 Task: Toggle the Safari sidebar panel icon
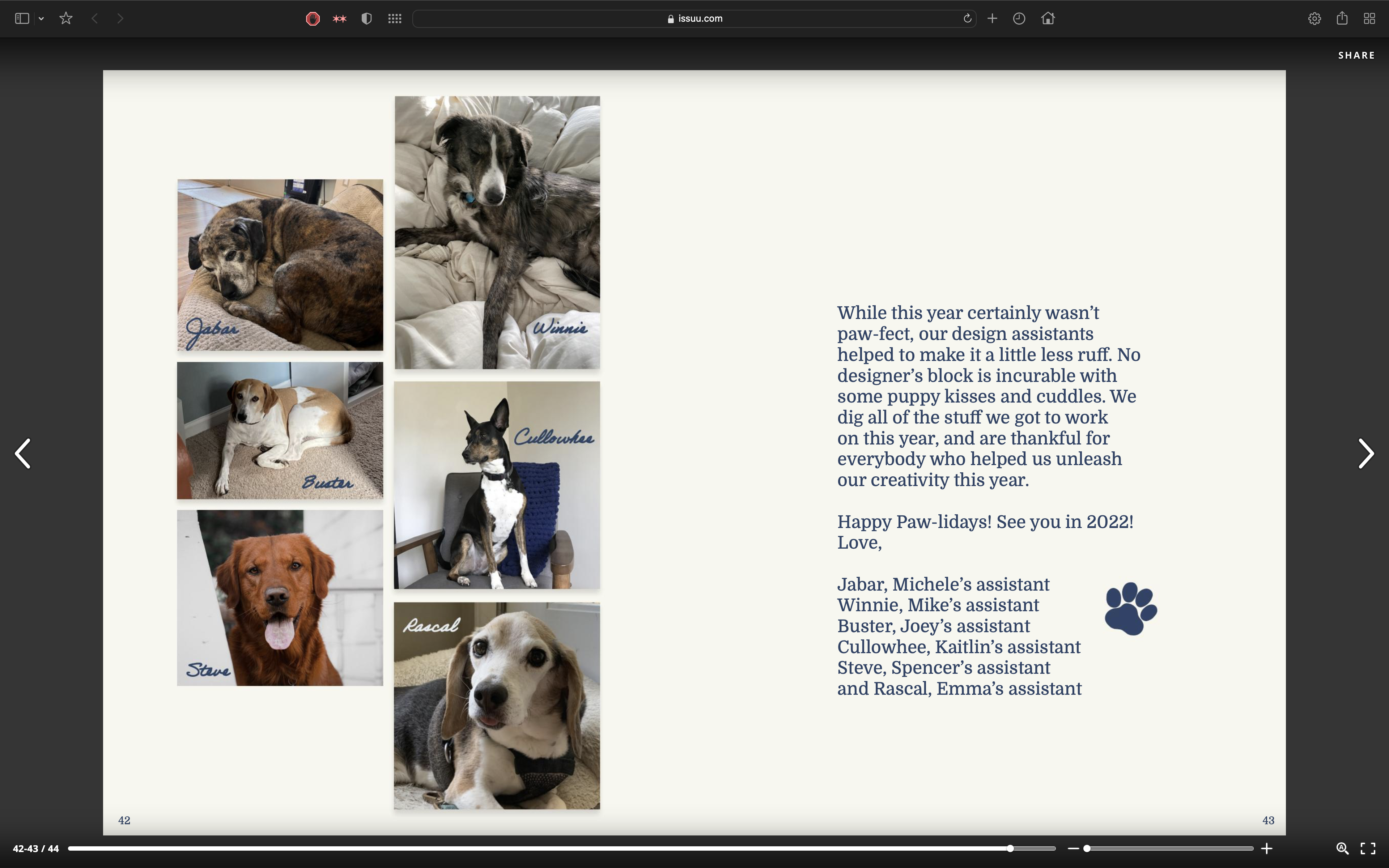click(x=22, y=18)
